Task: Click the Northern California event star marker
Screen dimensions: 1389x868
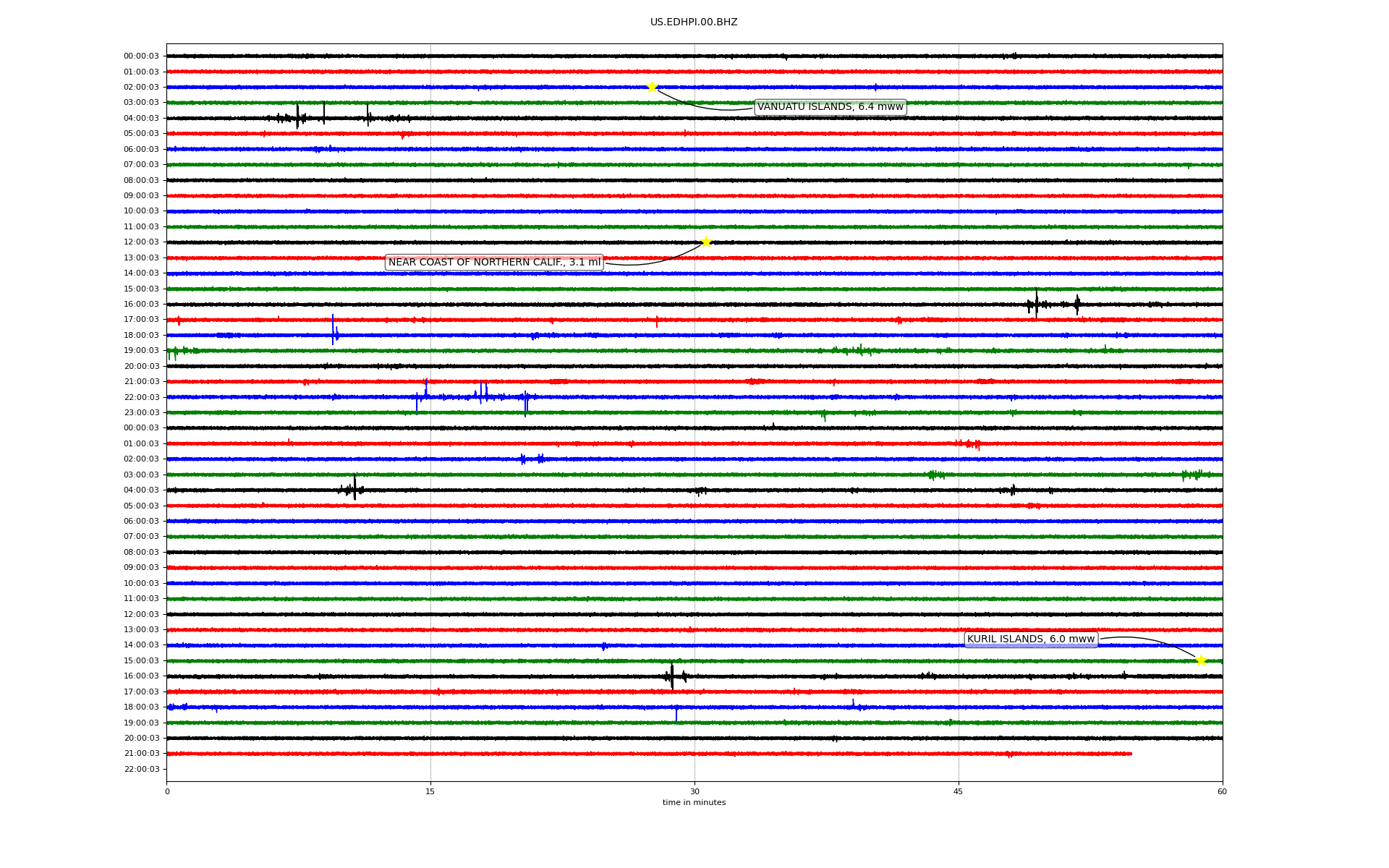Action: pyautogui.click(x=706, y=242)
